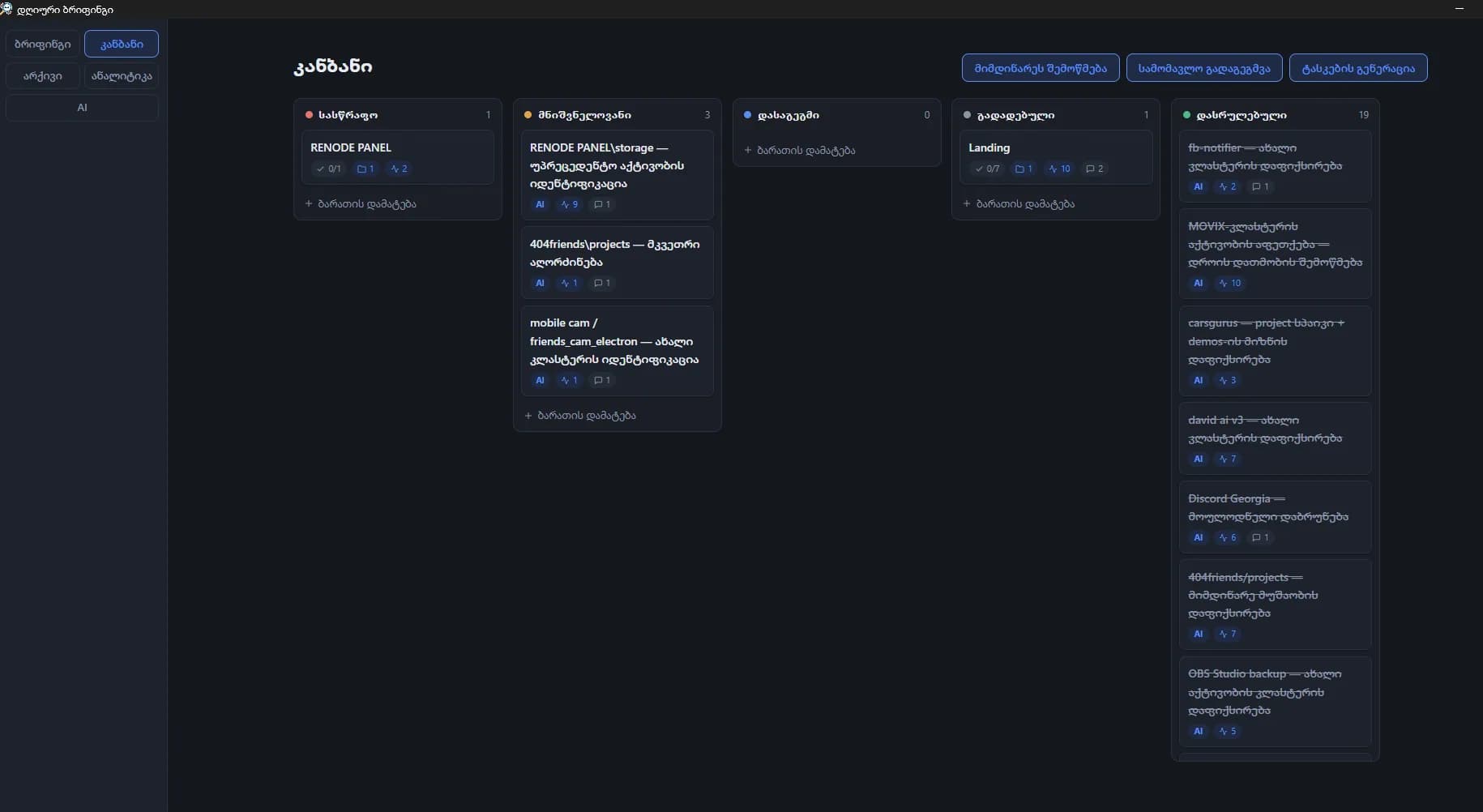1483x812 pixels.
Task: Open the completed OBS Studio backup card
Action: point(1275,702)
